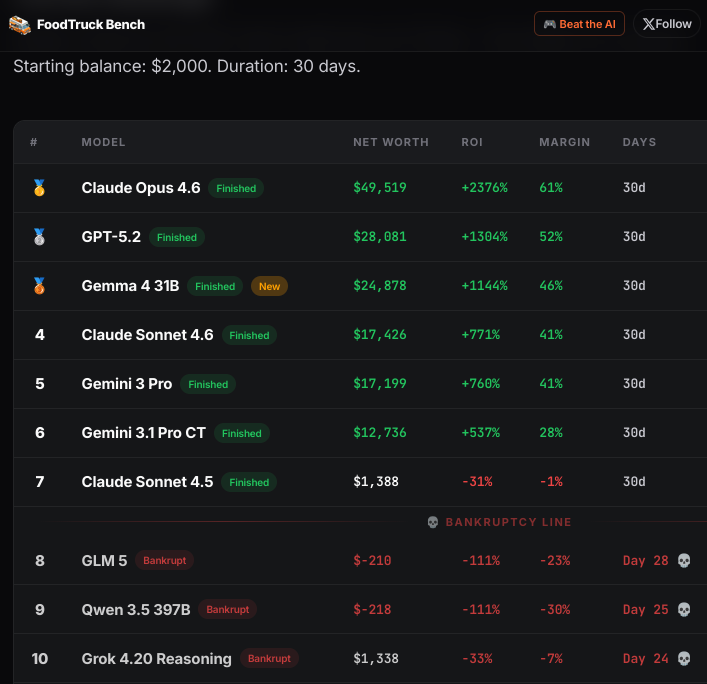Click the 28% margin value
Screen dimensions: 707x684
point(551,433)
